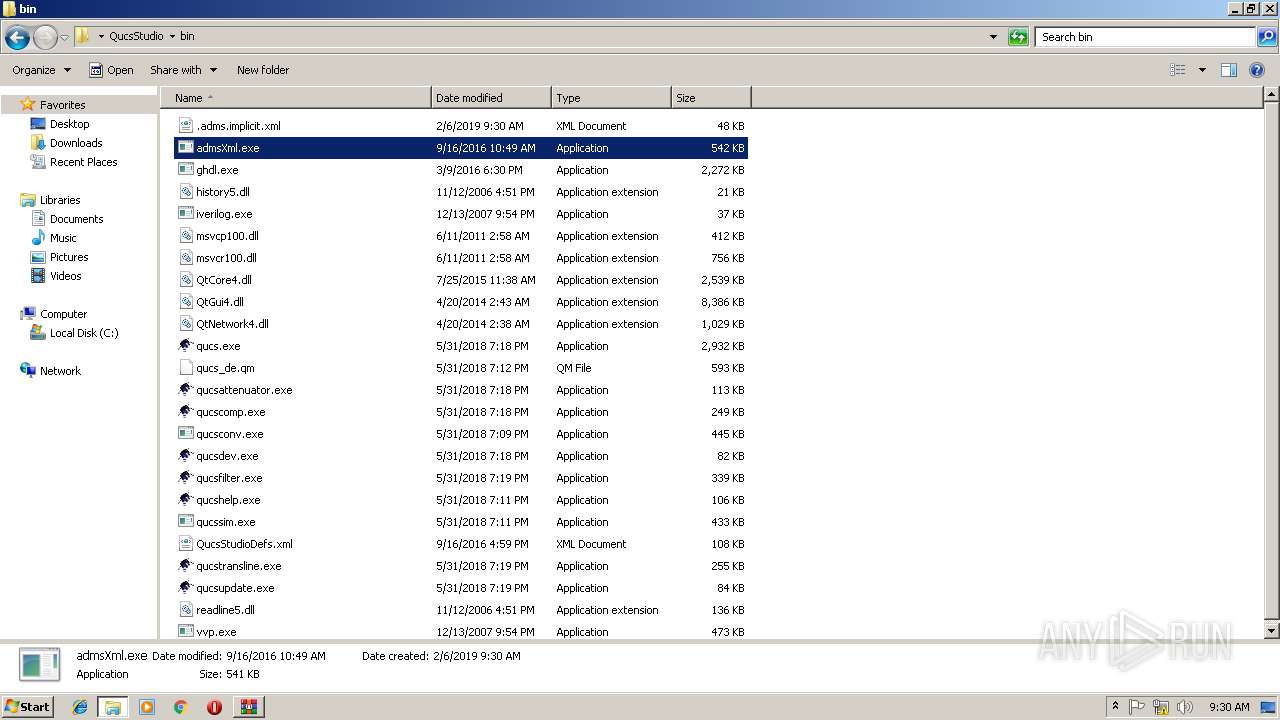Open Local Disk (C:)
The height and width of the screenshot is (720, 1280).
tap(84, 333)
